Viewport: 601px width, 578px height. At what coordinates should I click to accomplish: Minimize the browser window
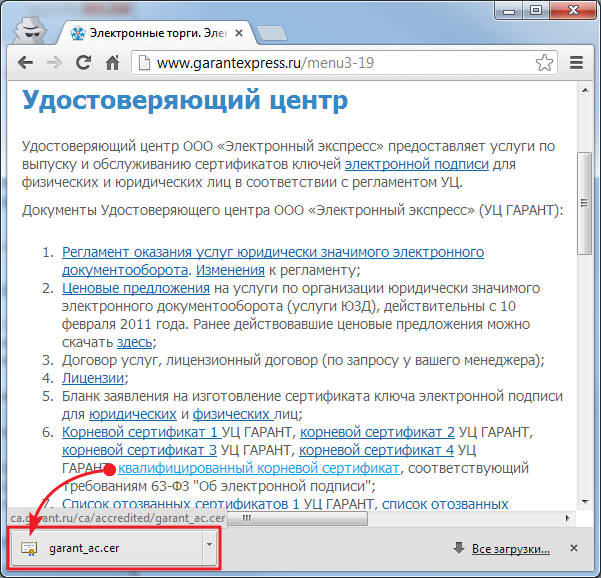tap(509, 10)
